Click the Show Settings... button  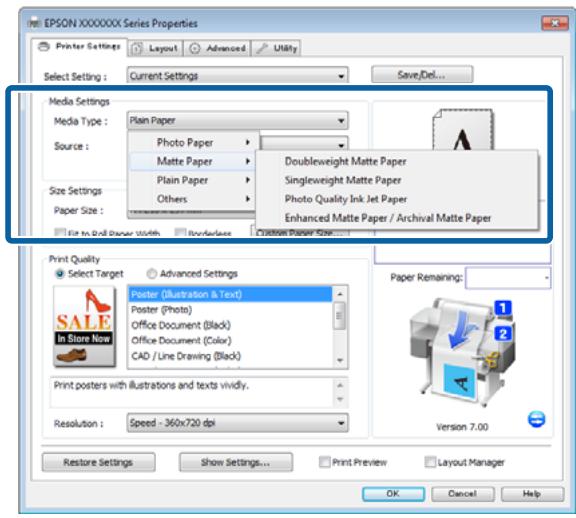[x=236, y=462]
